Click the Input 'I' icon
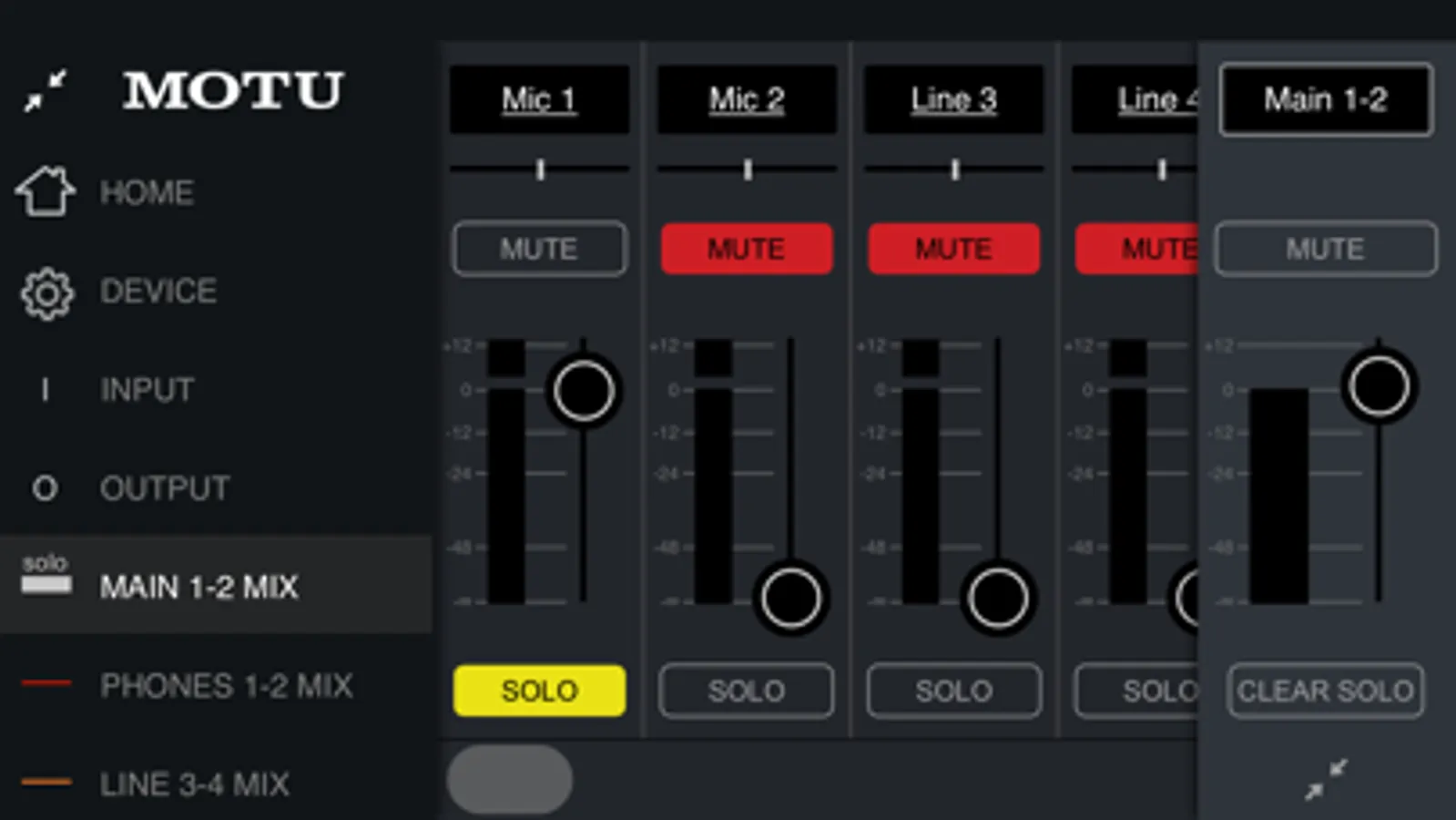The height and width of the screenshot is (820, 1456). pos(45,390)
